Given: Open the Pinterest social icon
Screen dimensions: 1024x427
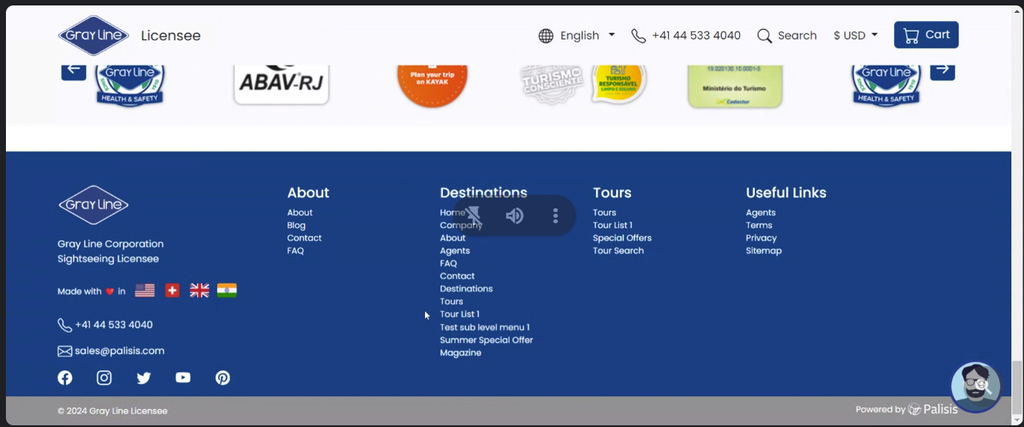Looking at the screenshot, I should (x=223, y=377).
